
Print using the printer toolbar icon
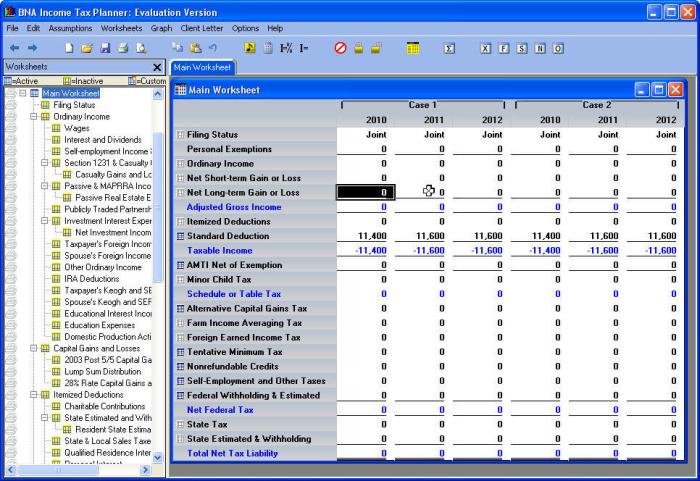click(x=123, y=48)
